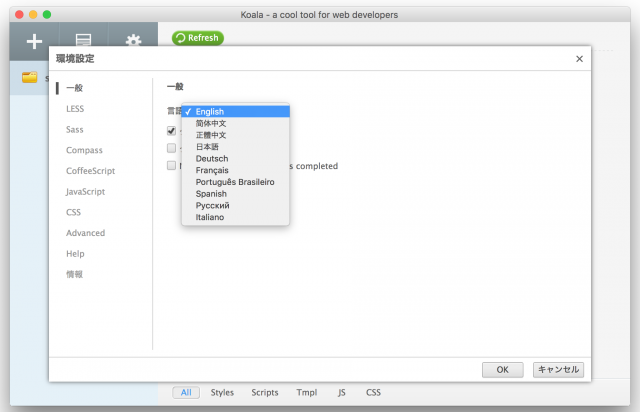
Task: Pick Português Brasileiro language option
Action: (x=235, y=182)
